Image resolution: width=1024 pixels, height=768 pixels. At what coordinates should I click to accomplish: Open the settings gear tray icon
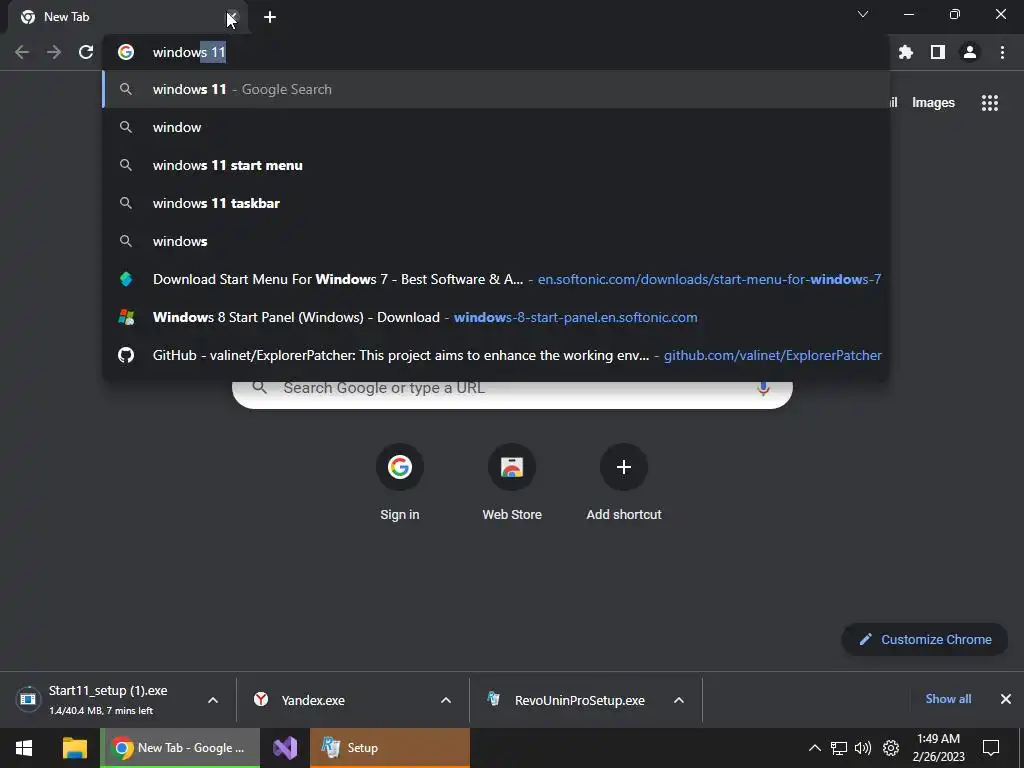(x=891, y=748)
